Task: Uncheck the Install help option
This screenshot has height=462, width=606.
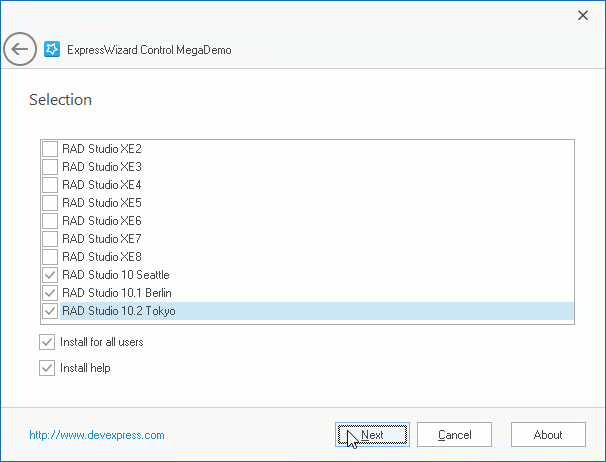Action: coord(47,368)
